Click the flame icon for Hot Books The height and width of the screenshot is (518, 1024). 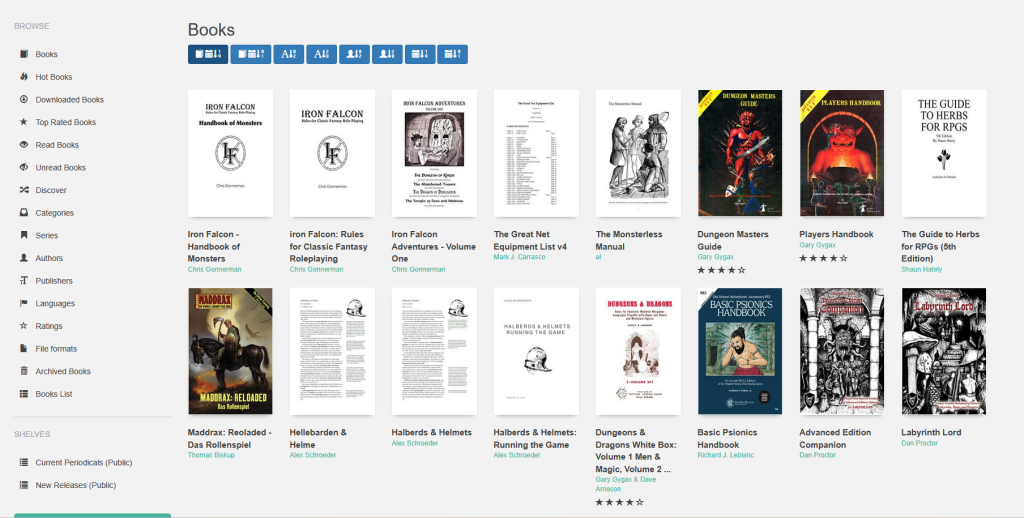pos(24,76)
